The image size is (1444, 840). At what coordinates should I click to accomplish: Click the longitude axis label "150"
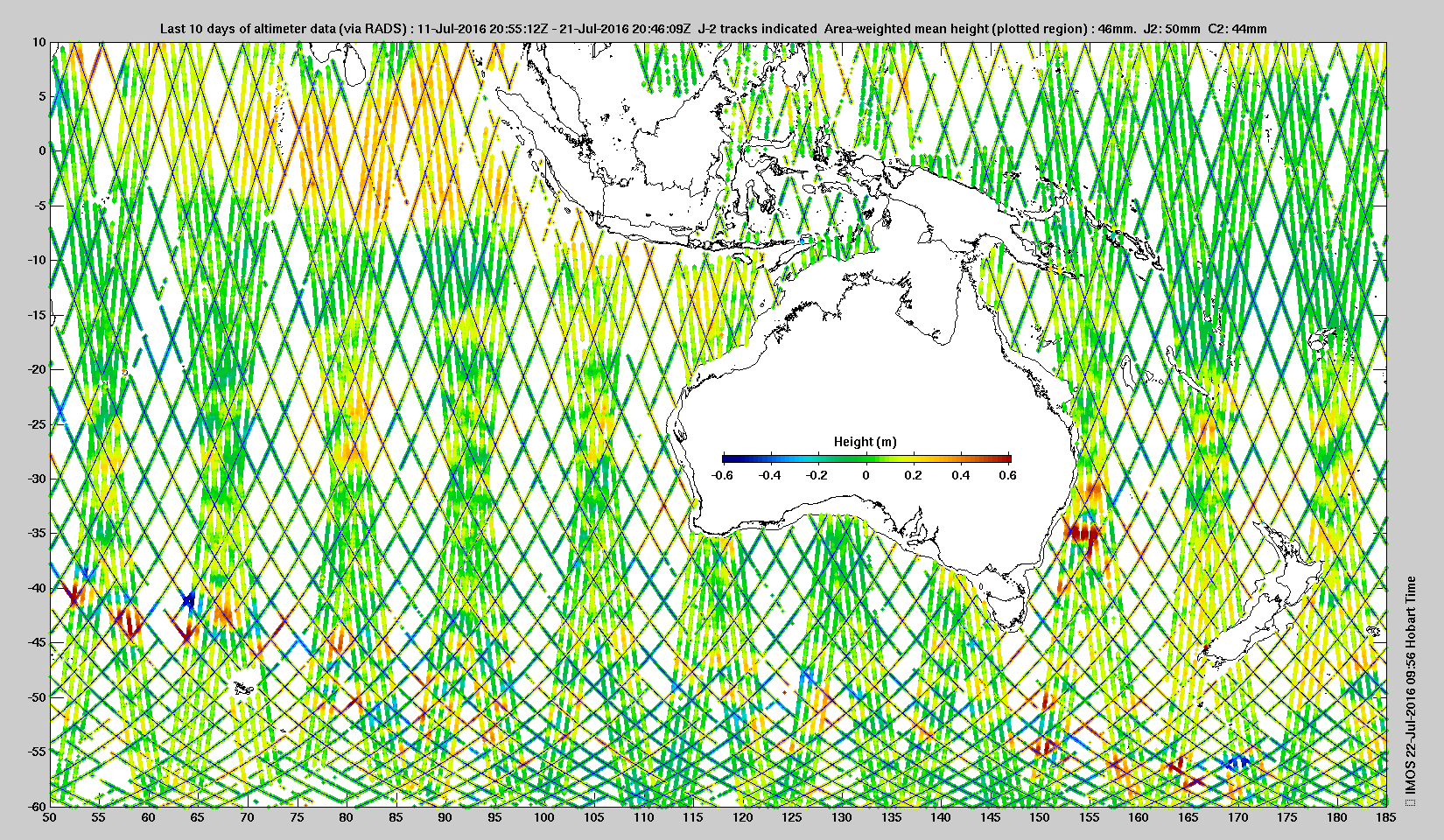coord(1040,817)
